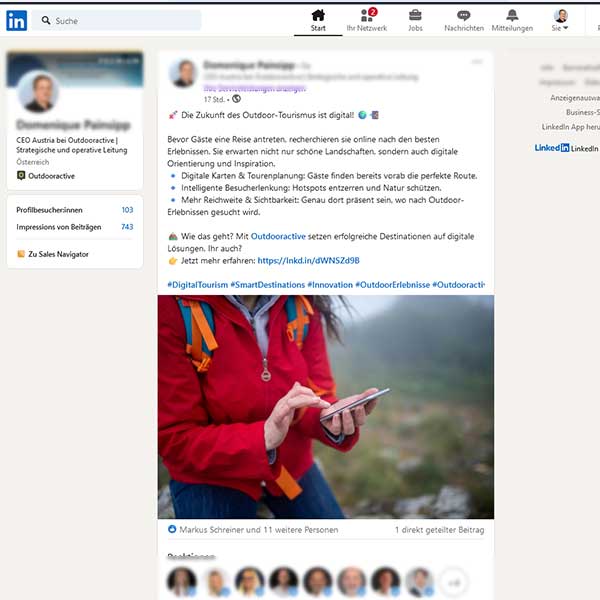Click the search magnifier icon

tap(46, 20)
